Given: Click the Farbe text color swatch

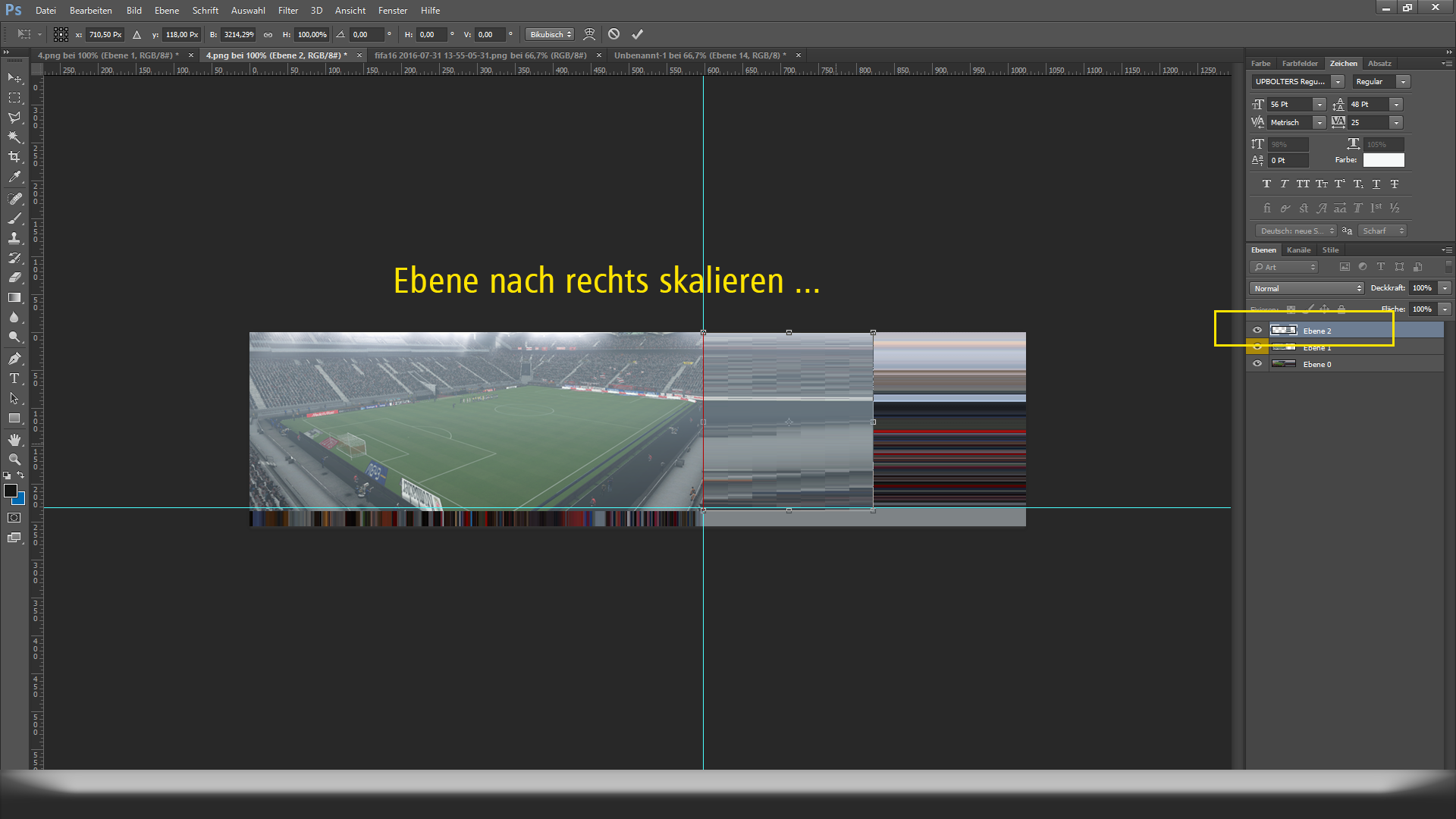Looking at the screenshot, I should coord(1384,160).
